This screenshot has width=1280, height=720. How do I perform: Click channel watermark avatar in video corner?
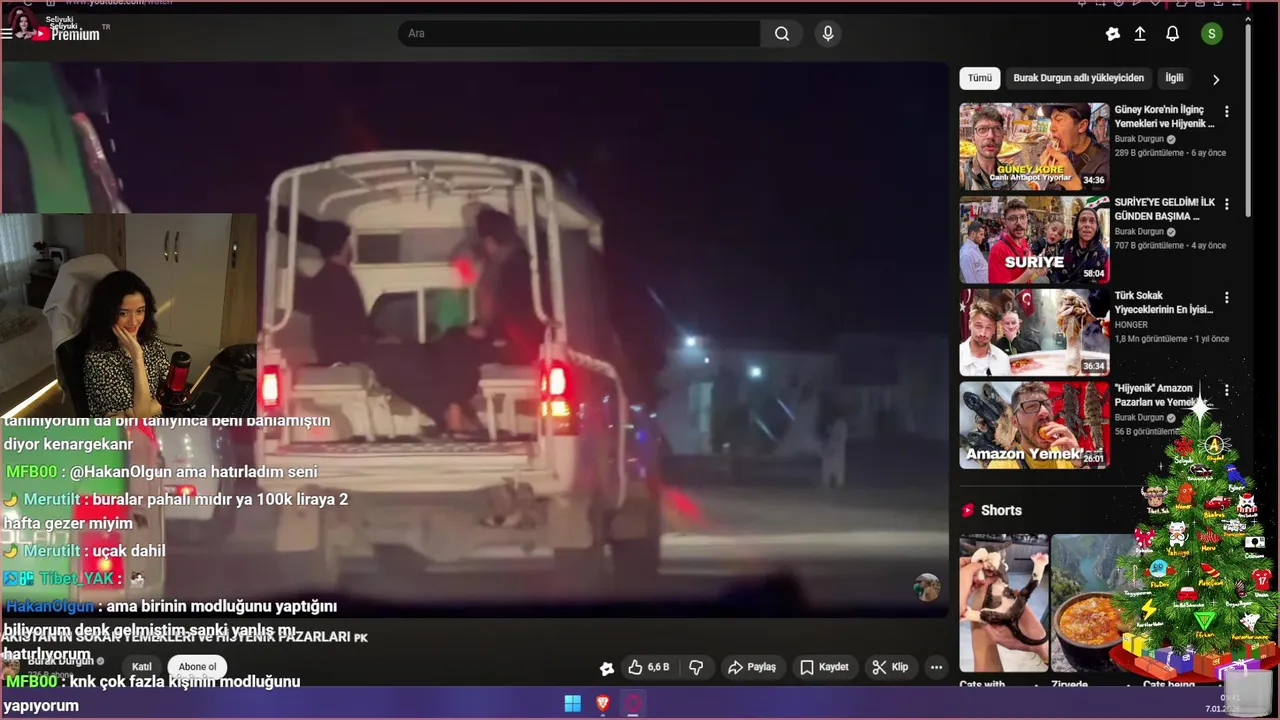(x=927, y=588)
